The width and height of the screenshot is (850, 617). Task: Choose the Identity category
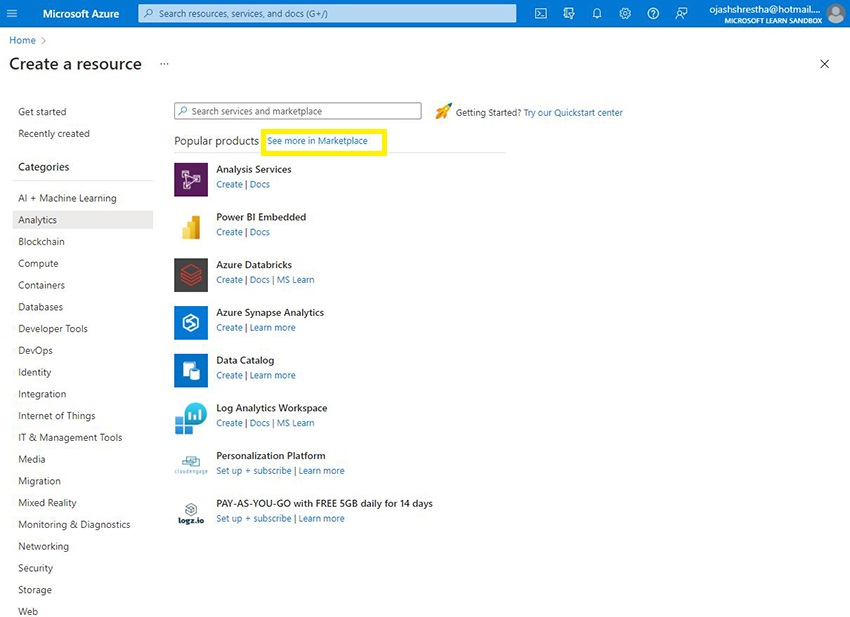pos(35,372)
